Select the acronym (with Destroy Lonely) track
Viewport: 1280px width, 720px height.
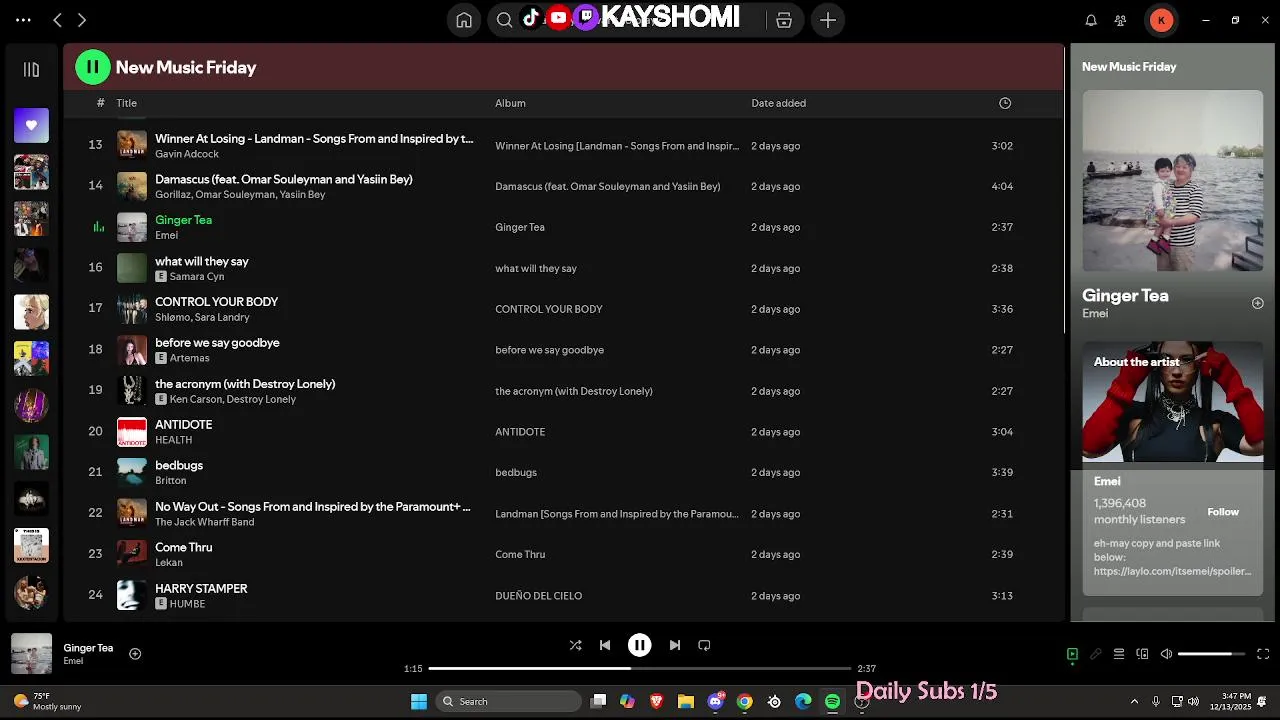(x=245, y=384)
